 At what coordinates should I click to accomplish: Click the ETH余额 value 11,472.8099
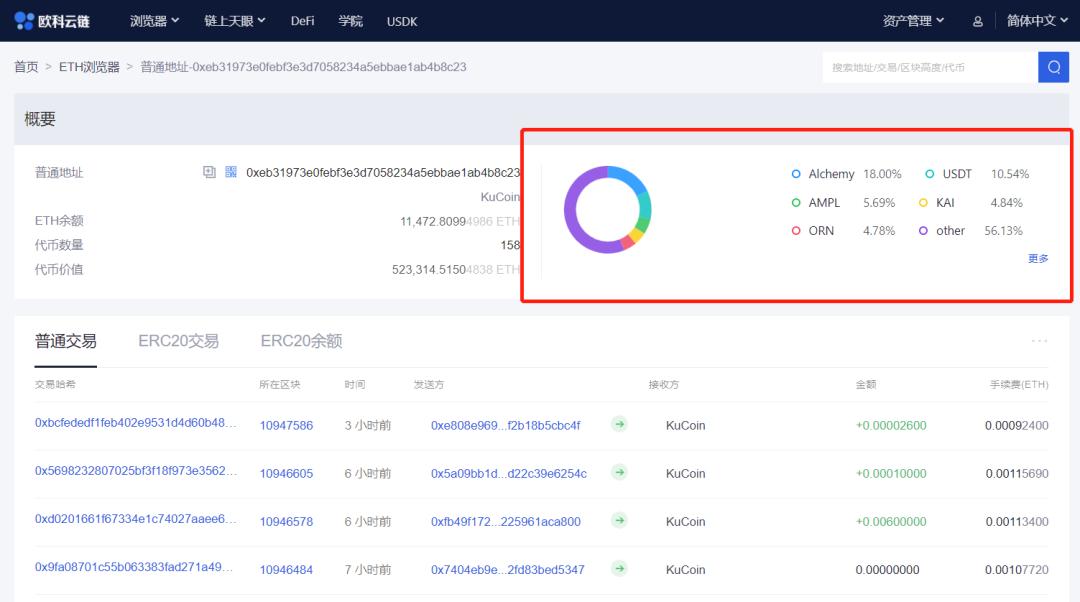click(x=459, y=221)
